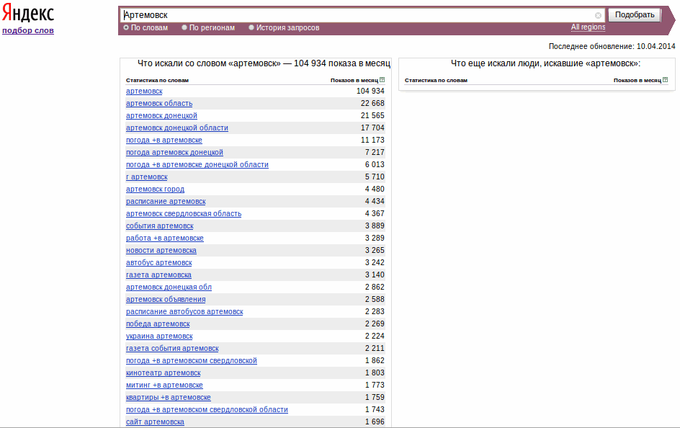Viewport: 680px width, 428px height.
Task: Open 'артемовск свердловская область' keyword link
Action: [x=183, y=213]
